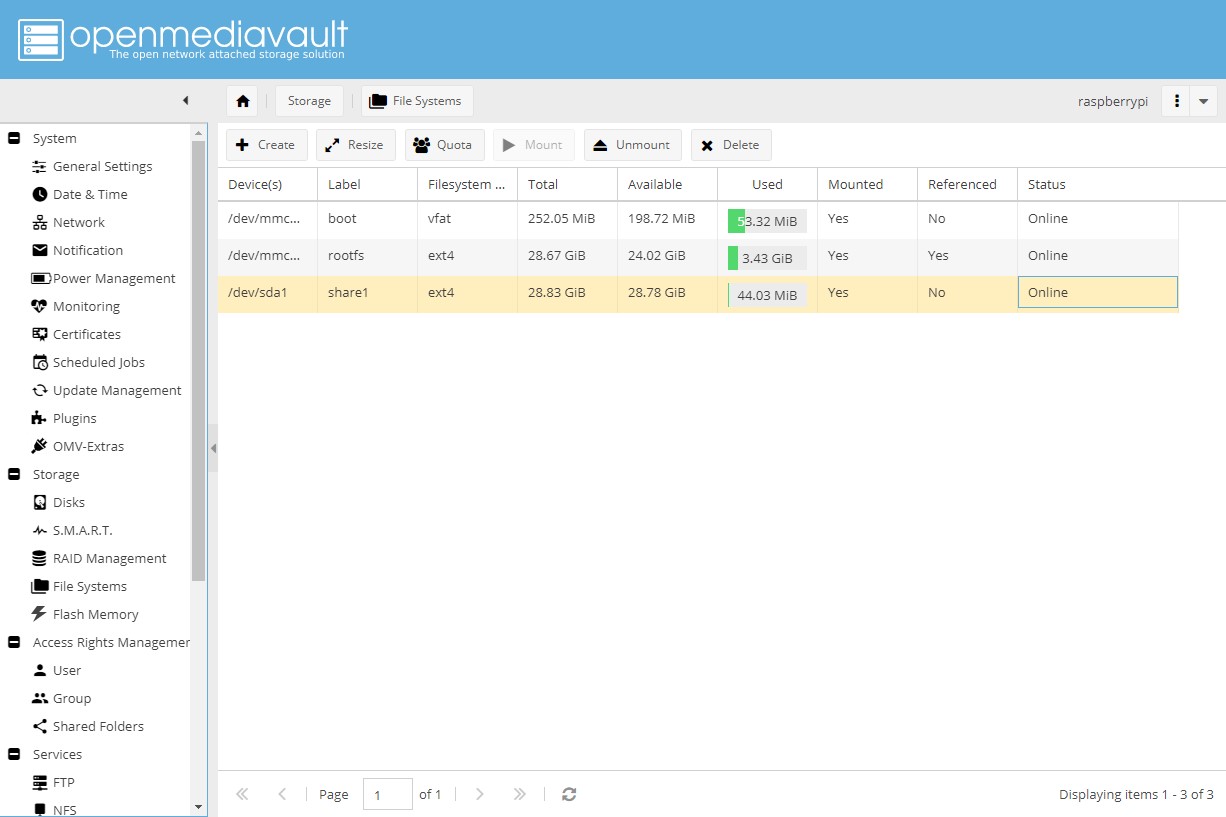
Task: Click the File Systems breadcrumb
Action: (417, 101)
